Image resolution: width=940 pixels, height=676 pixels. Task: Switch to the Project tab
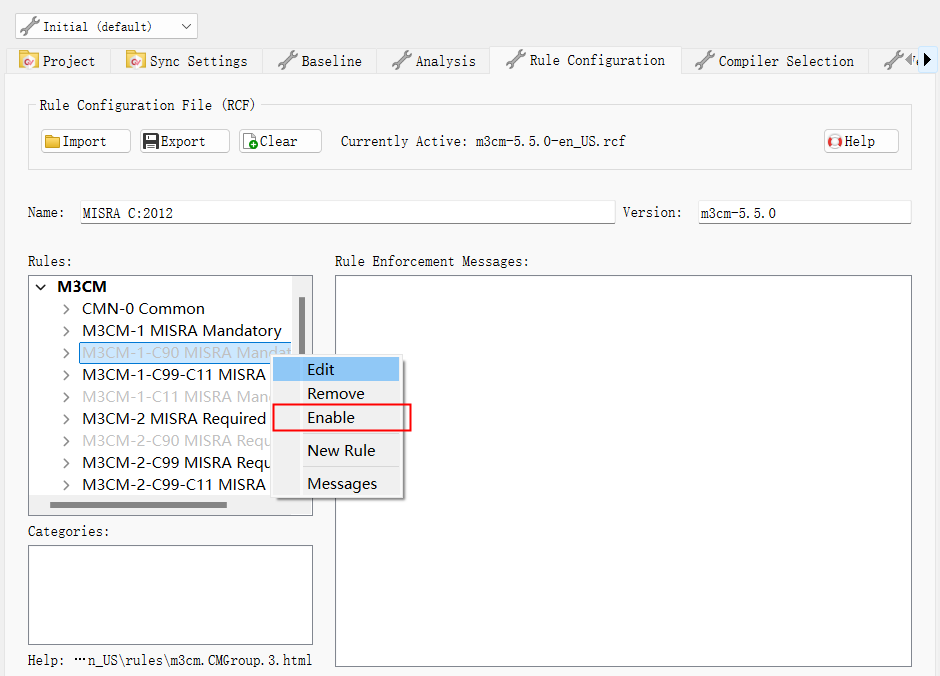click(x=60, y=61)
